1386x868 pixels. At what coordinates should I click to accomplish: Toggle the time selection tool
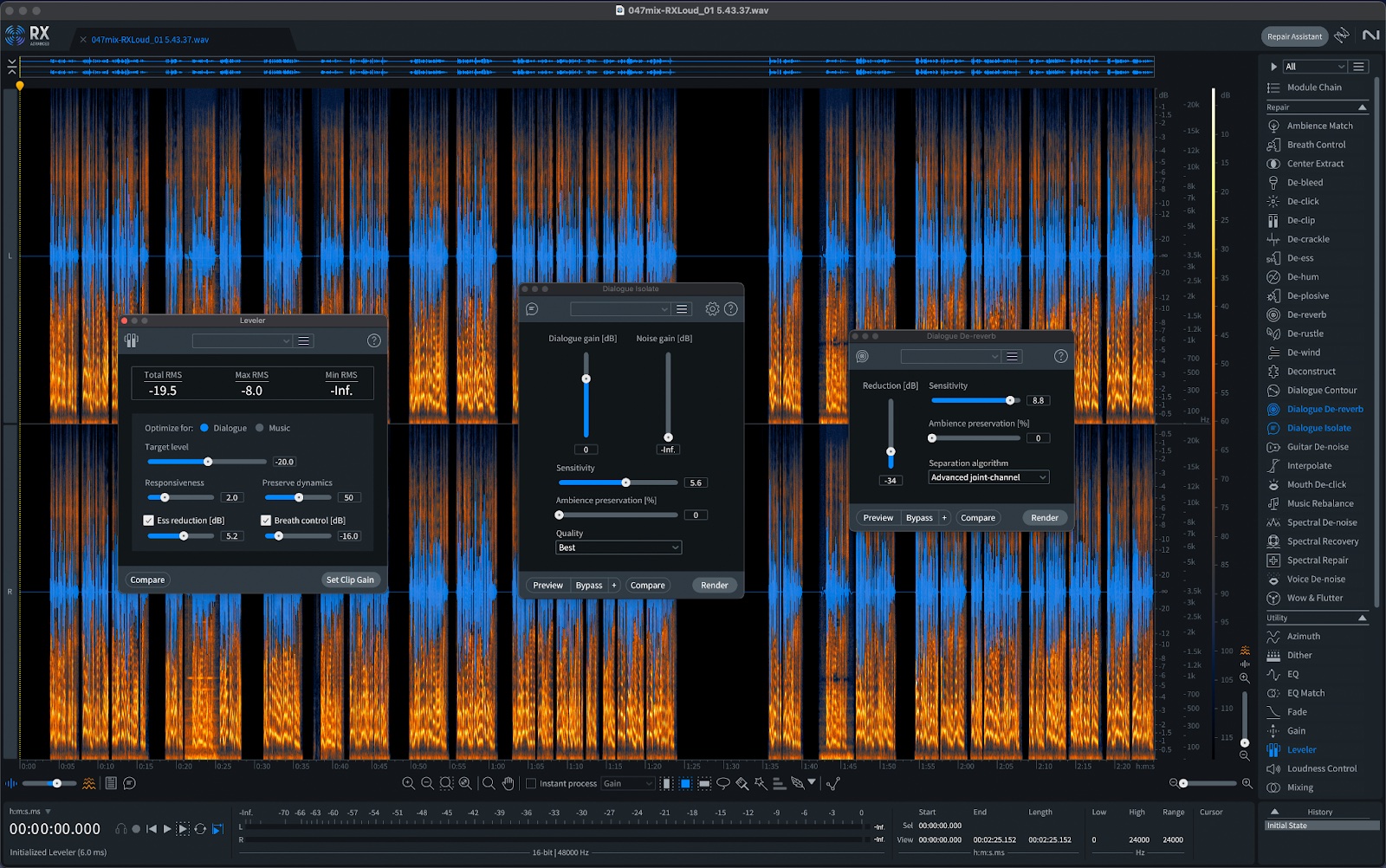(x=666, y=783)
